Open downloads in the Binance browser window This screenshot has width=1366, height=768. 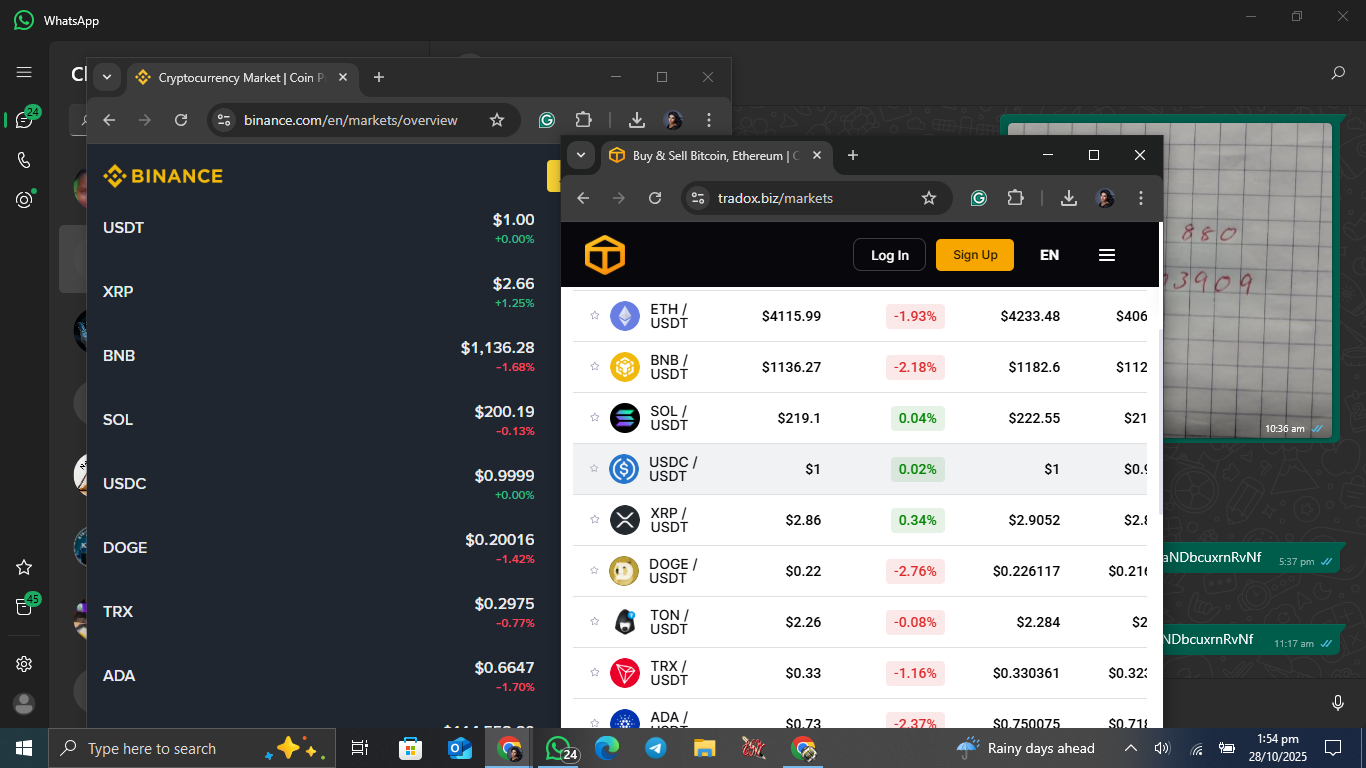(x=636, y=120)
